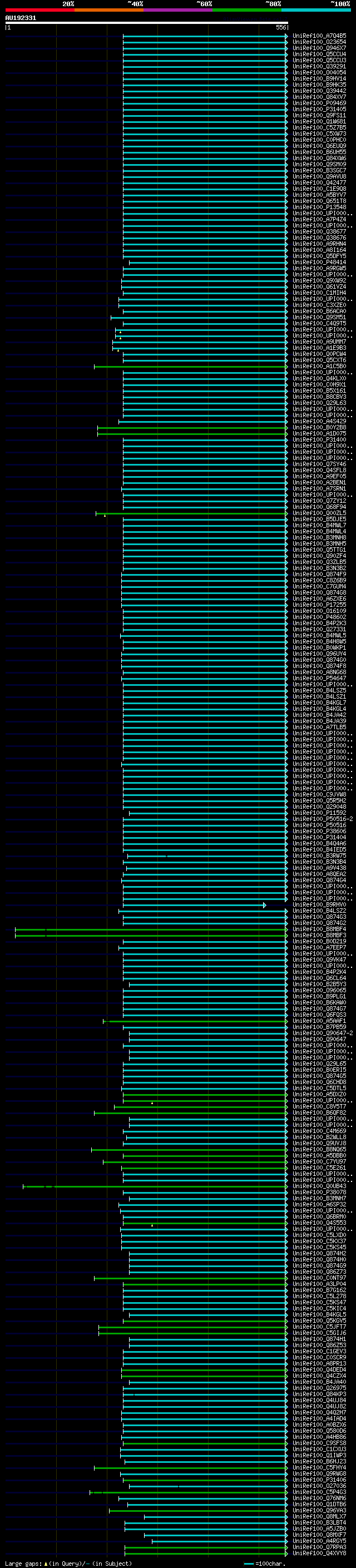This screenshot has width=356, height=1568.
Task: Click the red 20% identity legend segment
Action: point(39,10)
